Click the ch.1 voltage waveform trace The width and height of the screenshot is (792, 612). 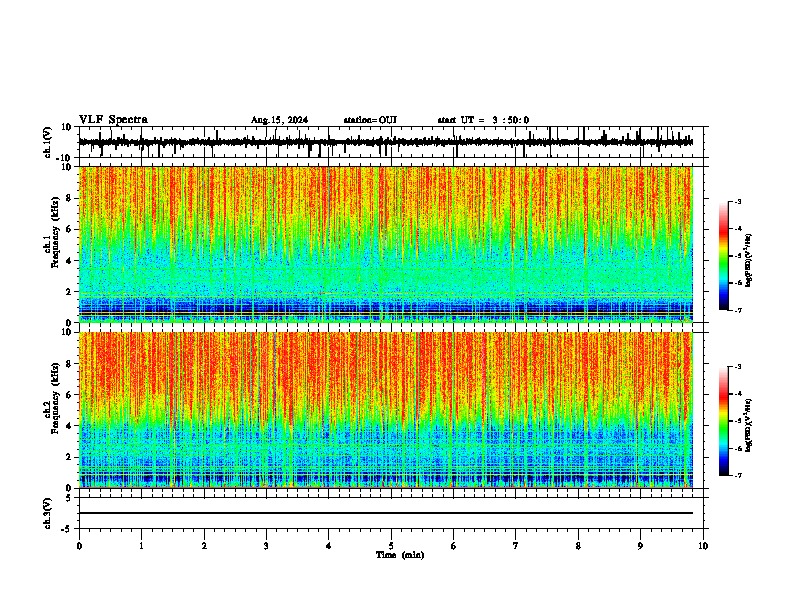tap(385, 142)
